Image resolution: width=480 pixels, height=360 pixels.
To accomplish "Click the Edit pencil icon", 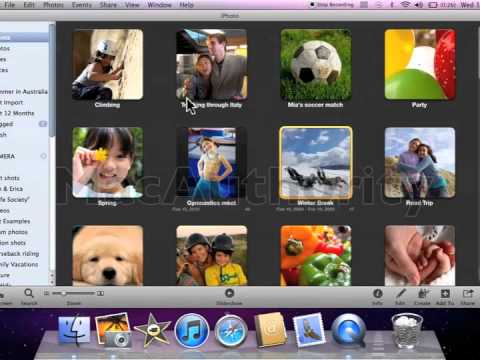I will (400, 296).
